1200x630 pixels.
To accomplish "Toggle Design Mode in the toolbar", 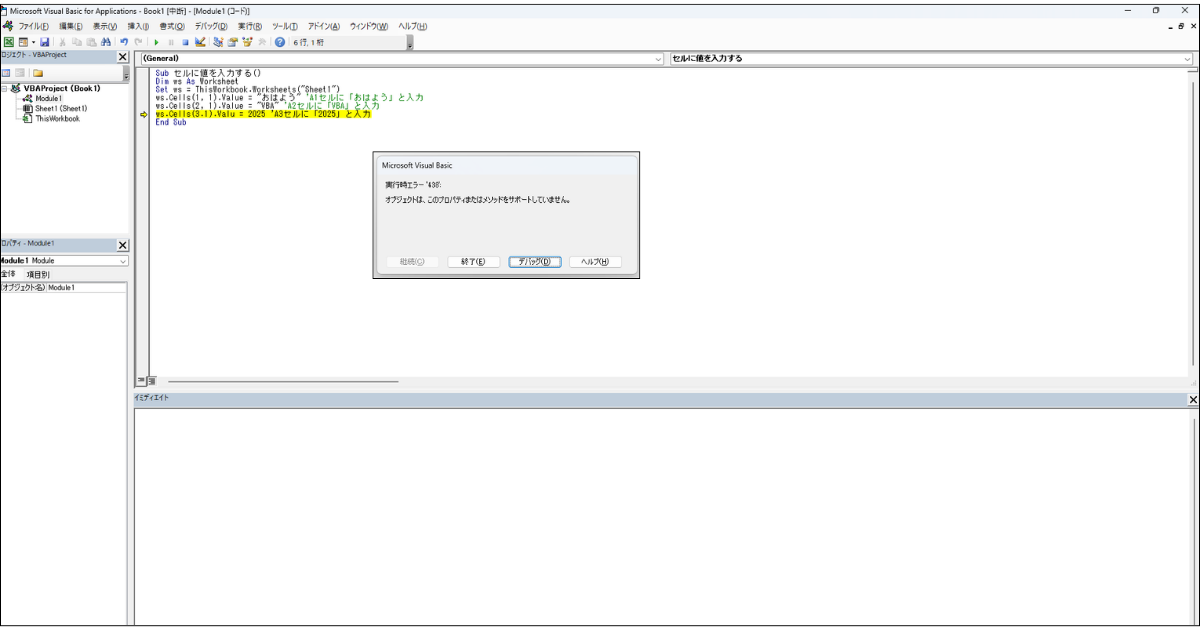I will (x=200, y=42).
